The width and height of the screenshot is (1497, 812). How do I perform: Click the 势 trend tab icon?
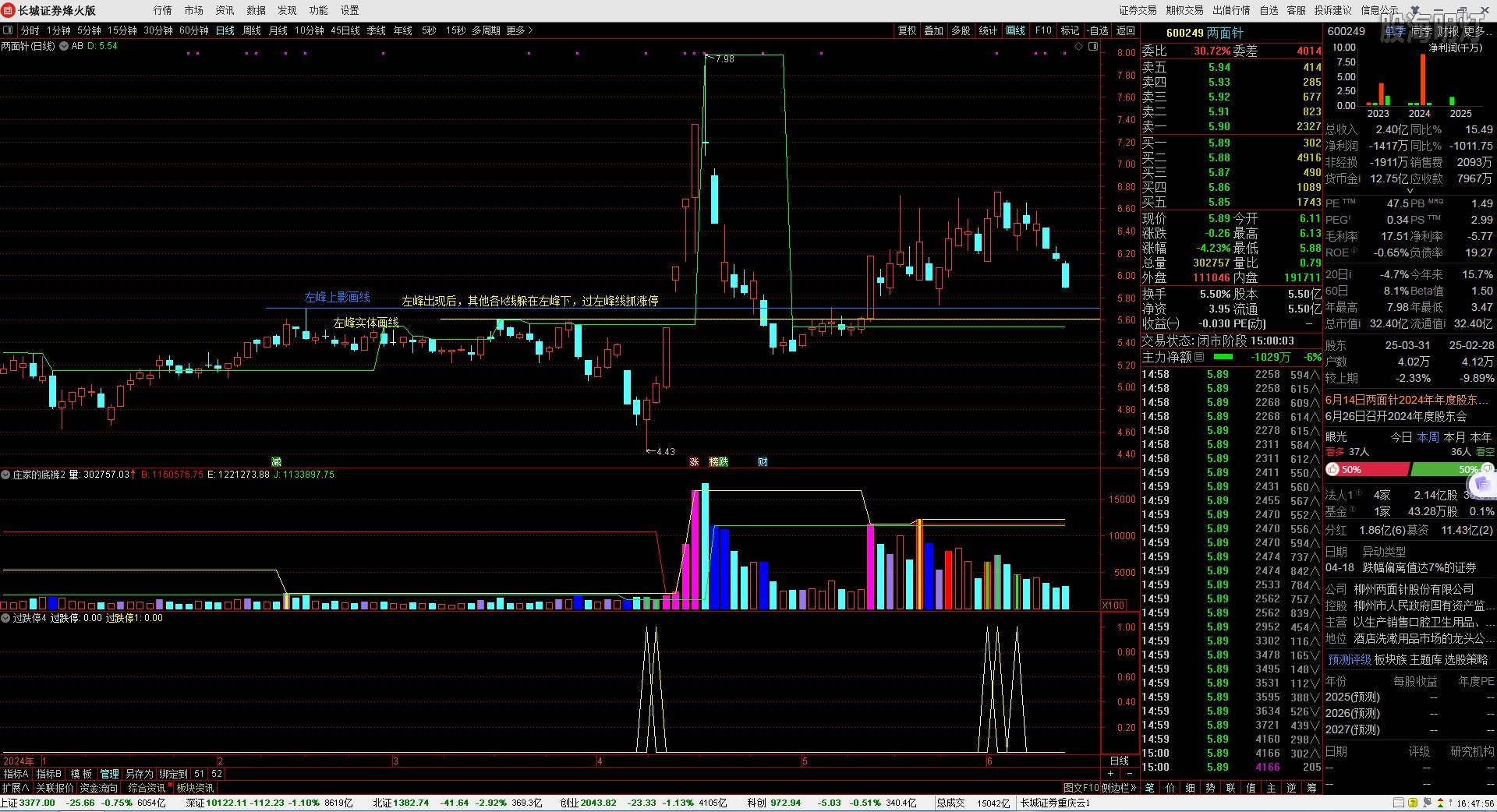coord(1210,788)
